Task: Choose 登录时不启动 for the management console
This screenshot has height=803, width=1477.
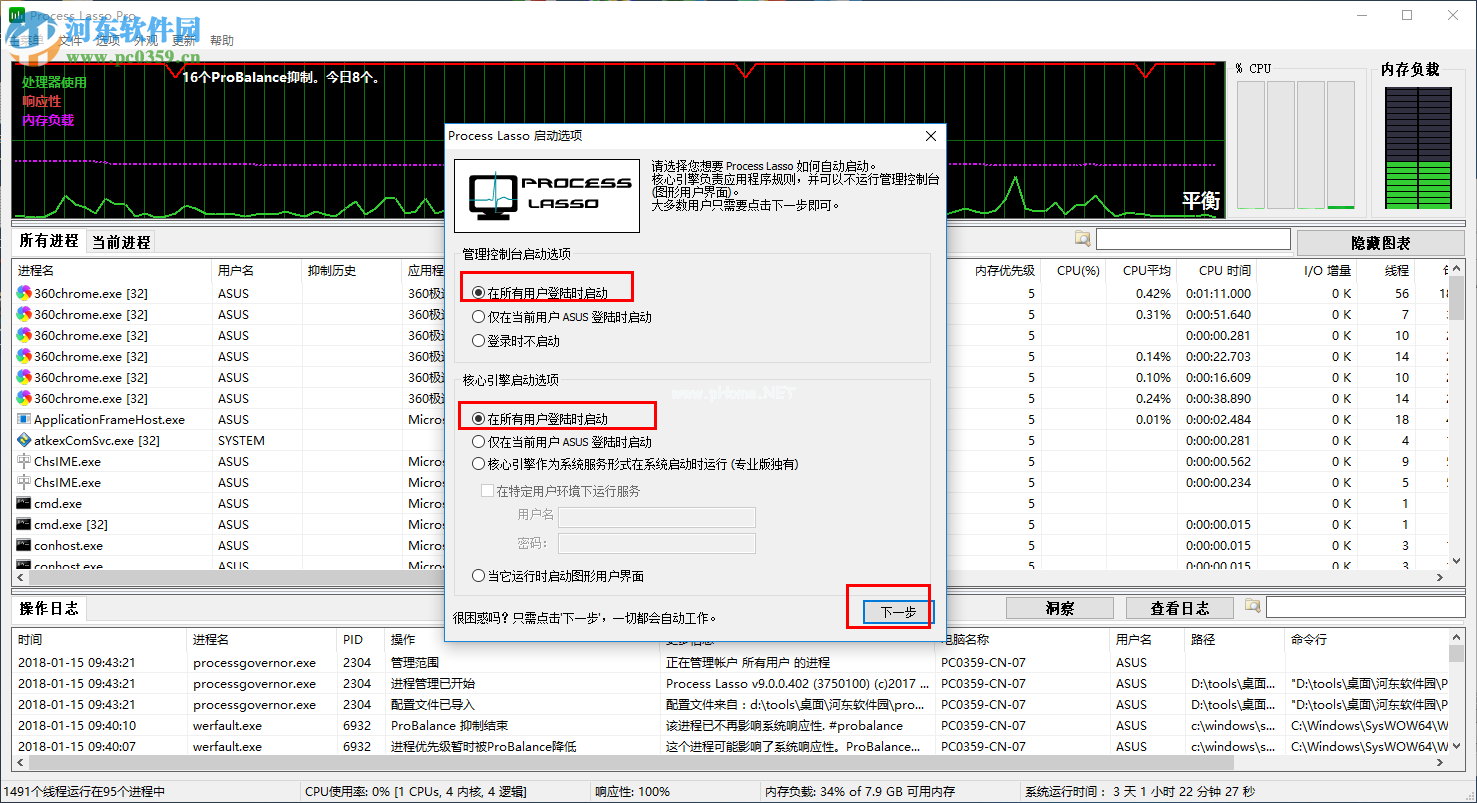Action: [516, 341]
